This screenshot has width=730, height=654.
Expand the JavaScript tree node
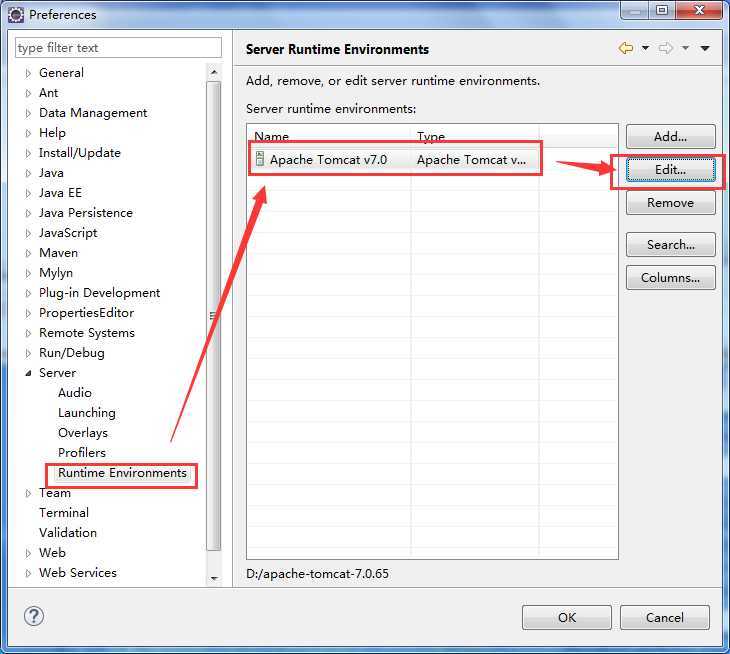click(28, 234)
